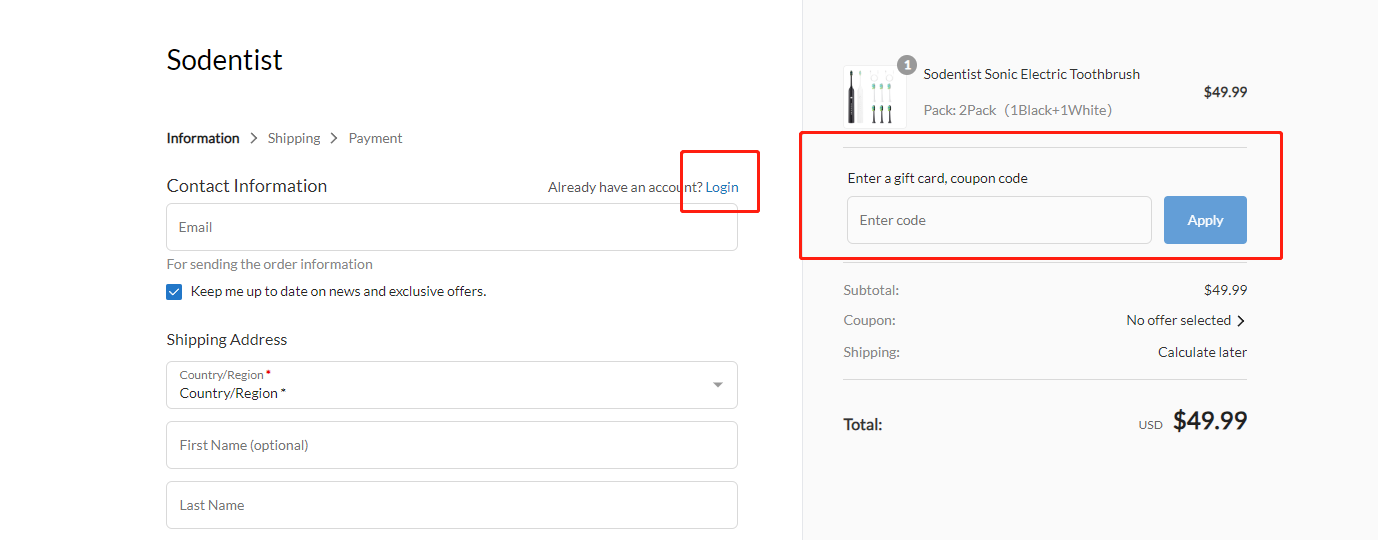Select the First Name (optional) field
Image resolution: width=1378 pixels, height=540 pixels.
(x=451, y=445)
